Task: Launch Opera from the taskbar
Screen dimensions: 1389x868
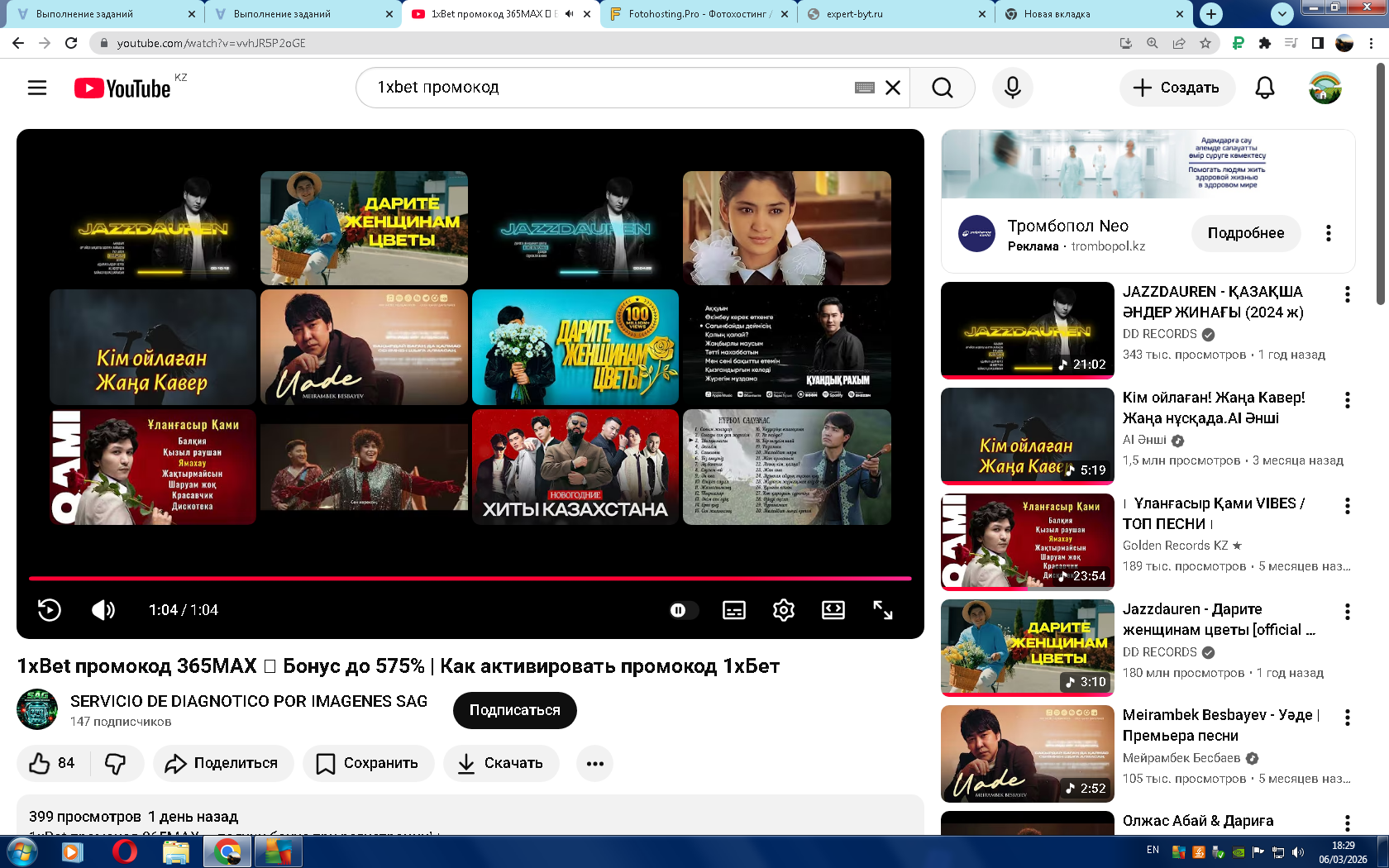Action: [x=125, y=851]
